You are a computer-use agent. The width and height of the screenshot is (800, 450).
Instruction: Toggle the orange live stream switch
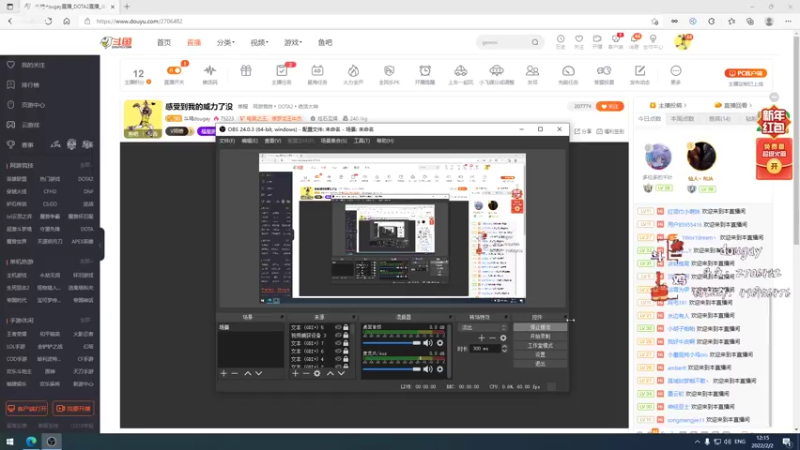pos(173,70)
